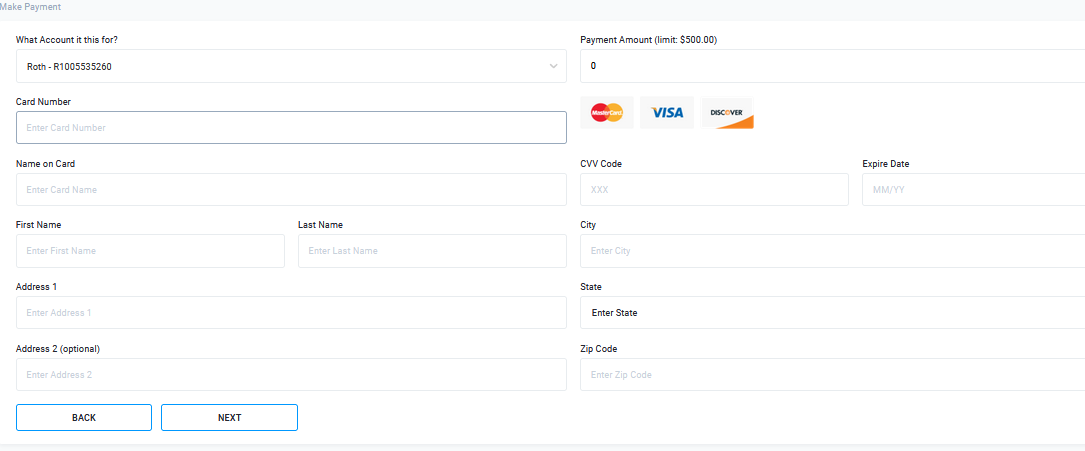Viewport: 1085px width, 451px height.
Task: Click the City input field
Action: coord(832,251)
